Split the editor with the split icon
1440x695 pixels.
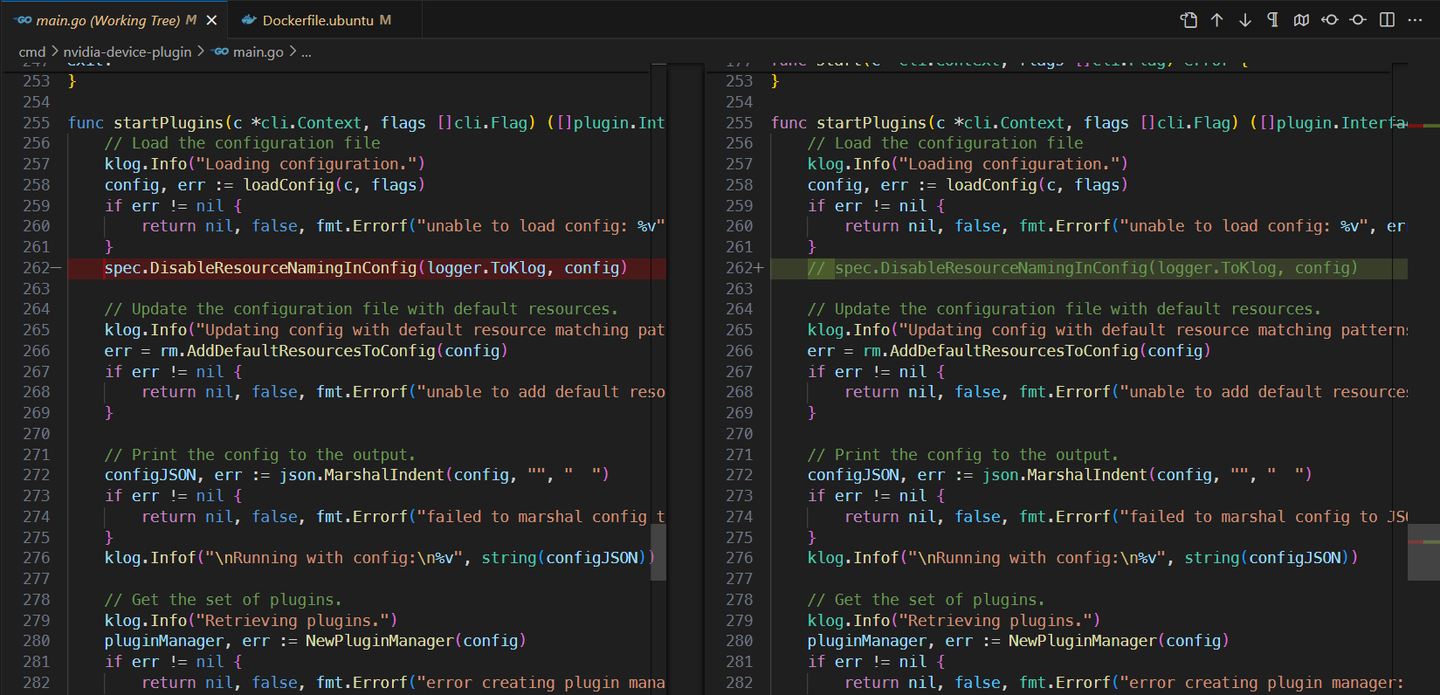(1387, 20)
